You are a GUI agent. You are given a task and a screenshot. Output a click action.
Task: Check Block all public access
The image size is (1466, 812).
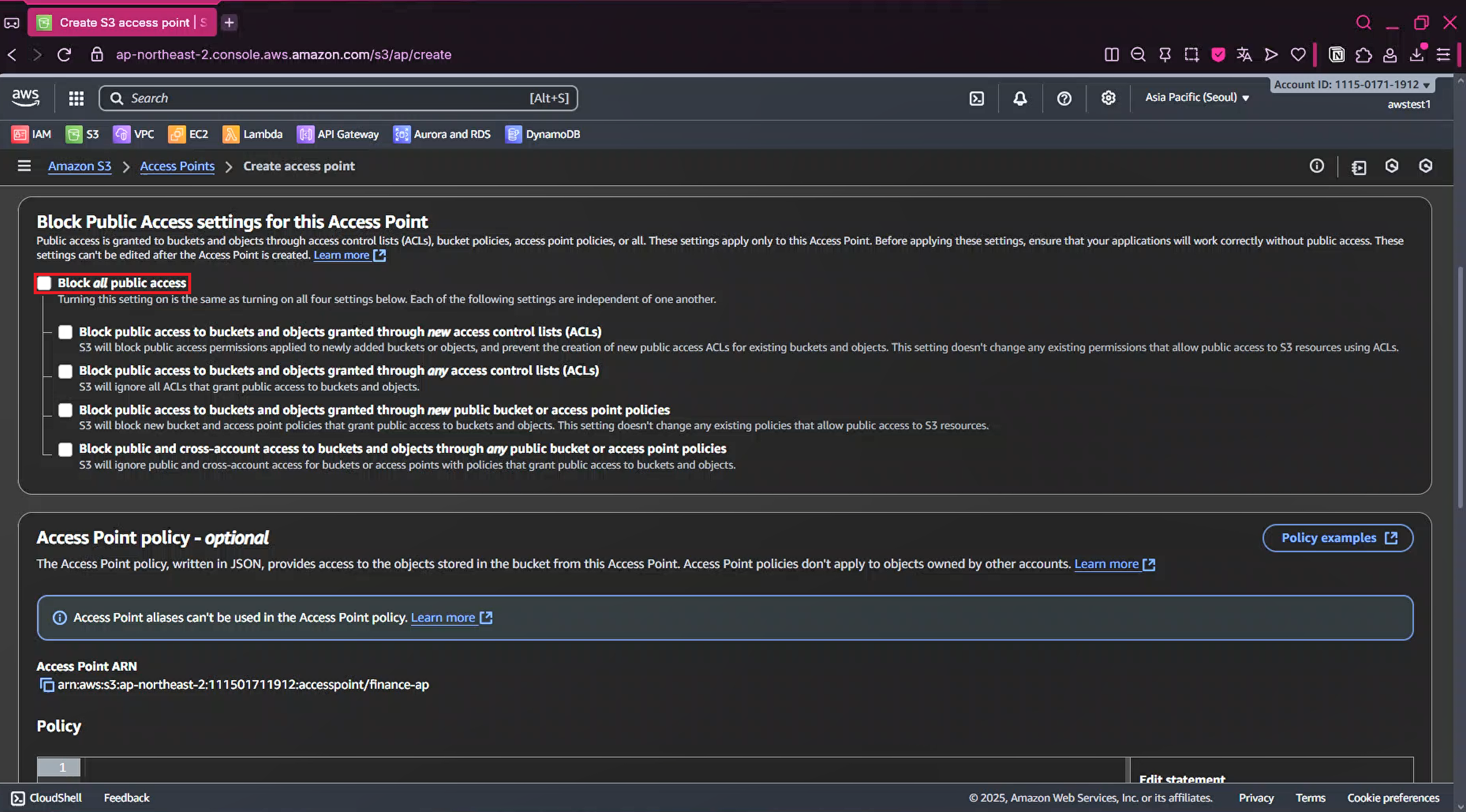pyautogui.click(x=44, y=283)
